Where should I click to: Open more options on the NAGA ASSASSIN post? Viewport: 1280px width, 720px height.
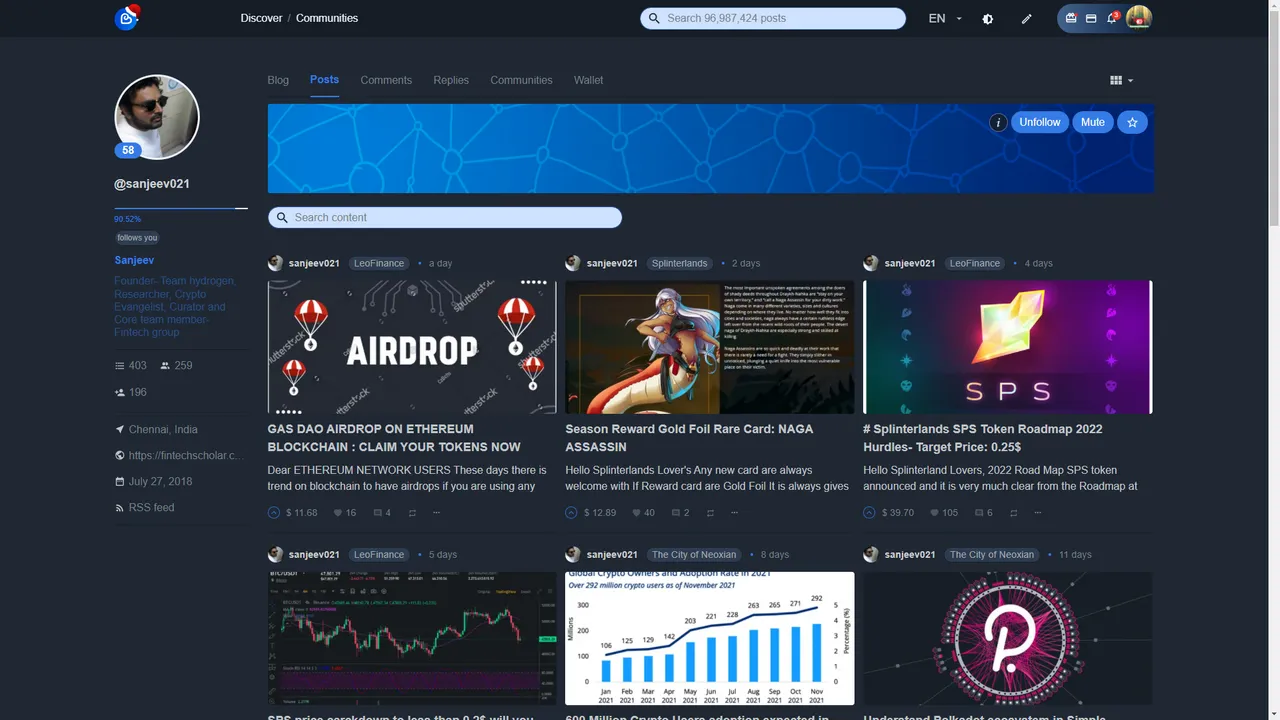point(735,512)
